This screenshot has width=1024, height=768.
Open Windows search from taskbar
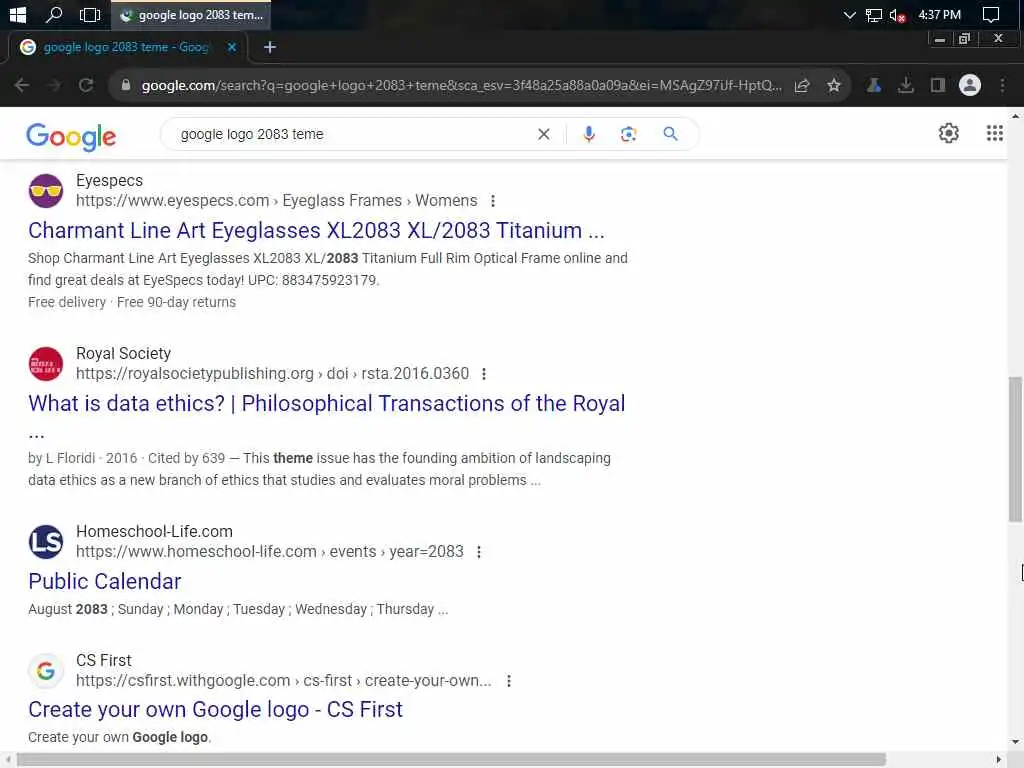(54, 14)
